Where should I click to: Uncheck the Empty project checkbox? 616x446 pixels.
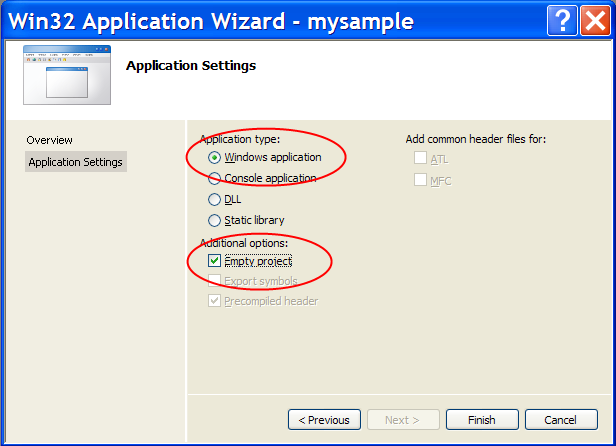coord(214,261)
